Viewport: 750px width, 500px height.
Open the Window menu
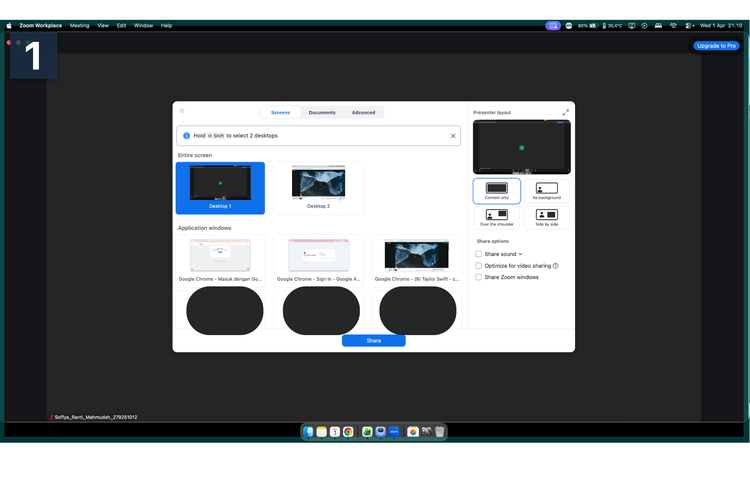[x=143, y=26]
